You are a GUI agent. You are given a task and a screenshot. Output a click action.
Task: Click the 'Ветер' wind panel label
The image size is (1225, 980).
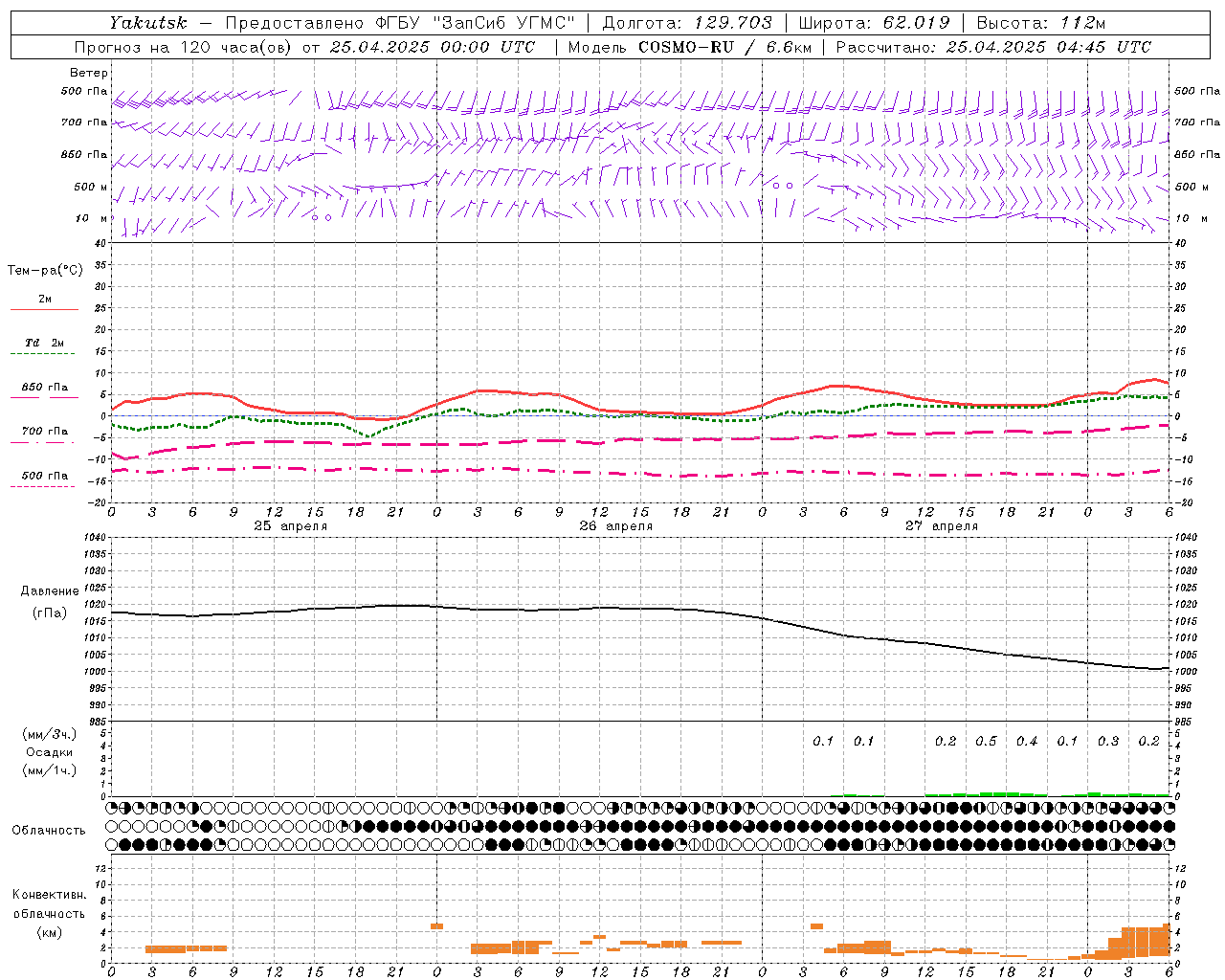(88, 73)
